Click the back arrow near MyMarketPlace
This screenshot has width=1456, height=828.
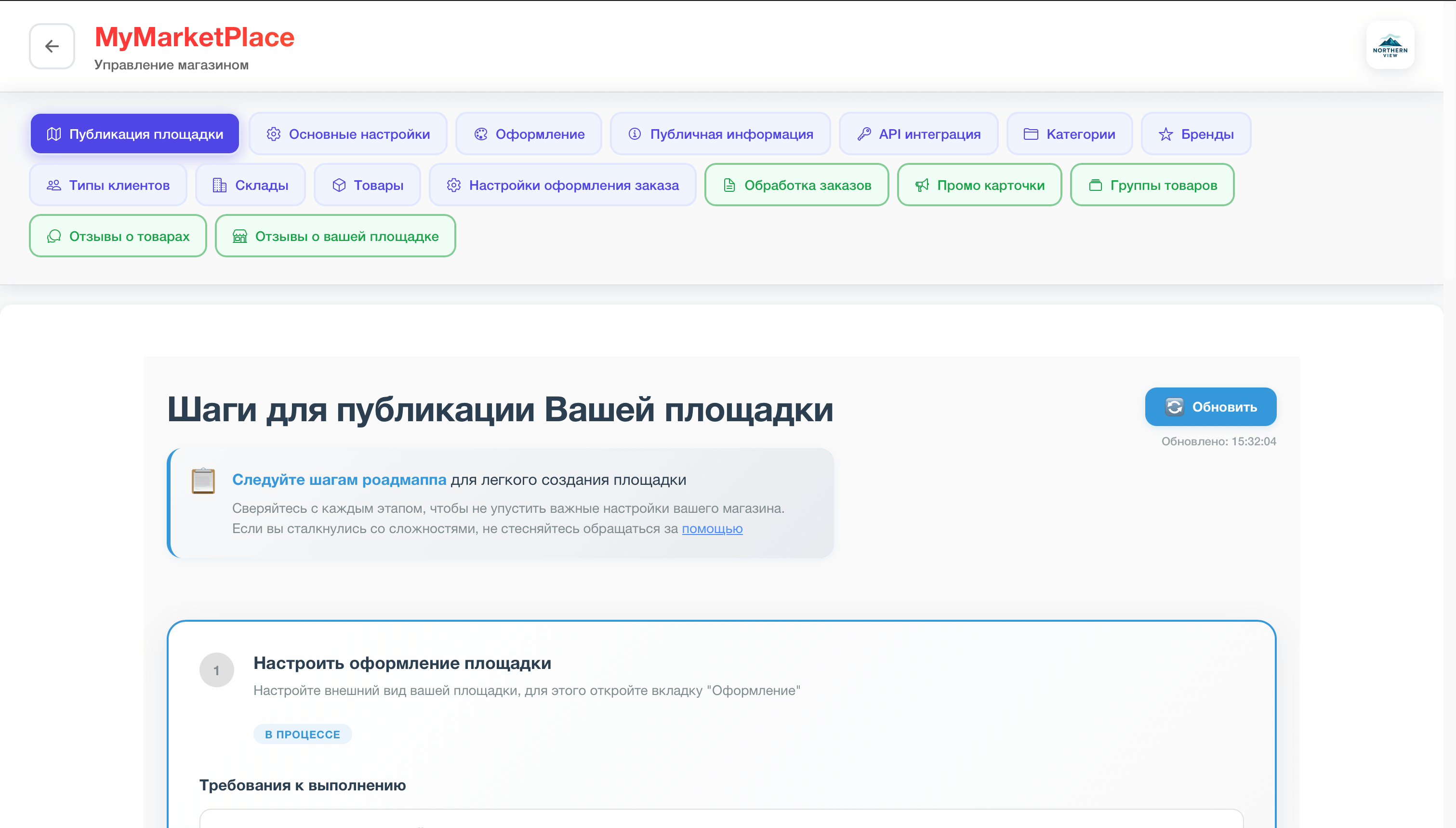pyautogui.click(x=52, y=46)
